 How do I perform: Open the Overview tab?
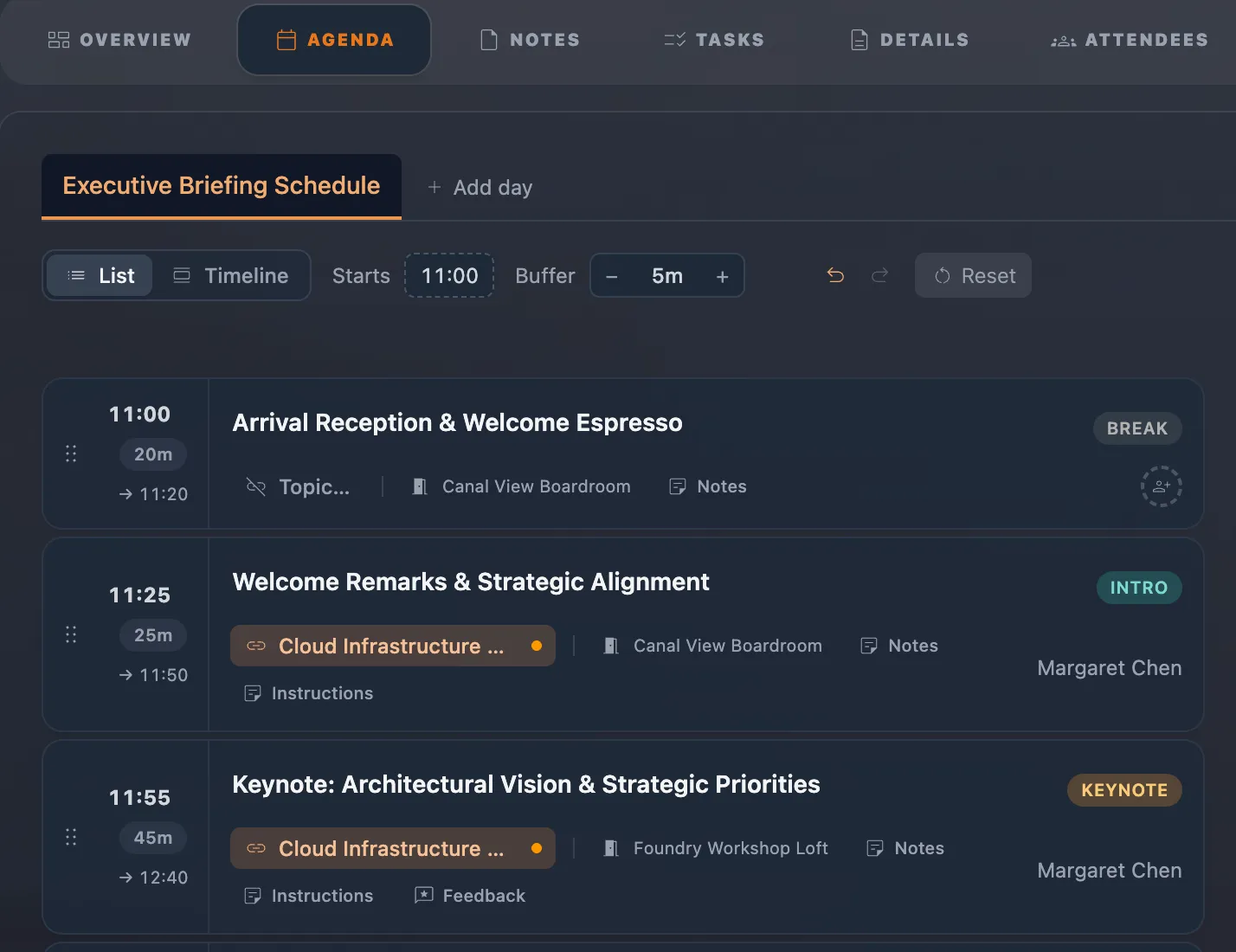pyautogui.click(x=119, y=40)
